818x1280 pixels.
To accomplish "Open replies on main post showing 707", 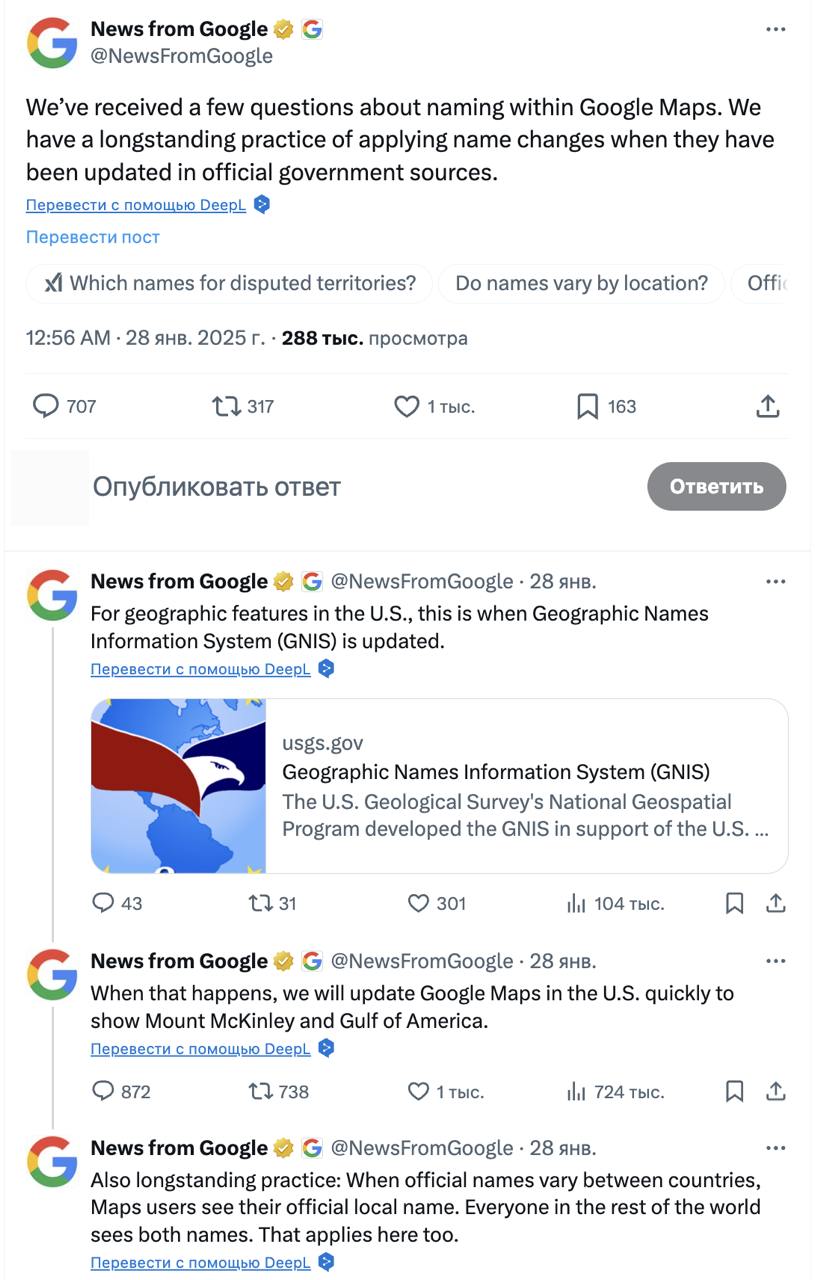I will pos(47,407).
